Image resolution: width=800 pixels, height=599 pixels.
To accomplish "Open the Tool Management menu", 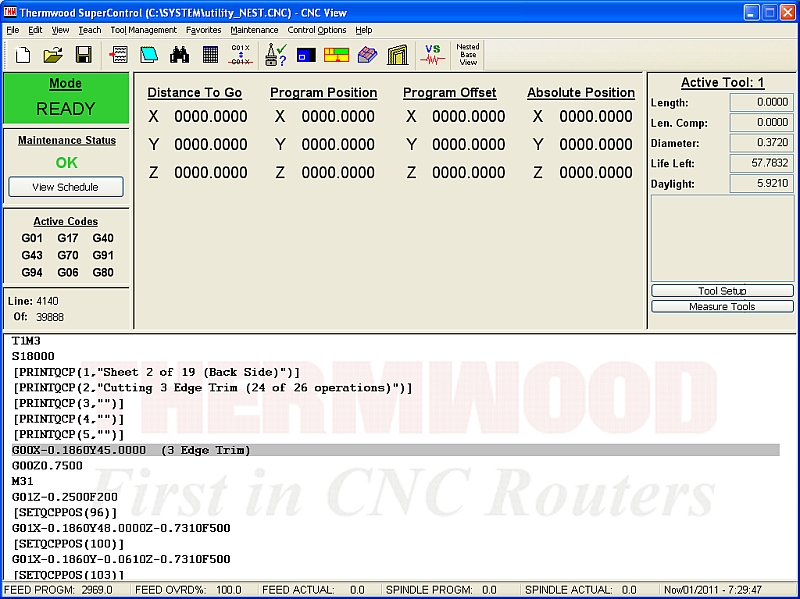I will [143, 30].
